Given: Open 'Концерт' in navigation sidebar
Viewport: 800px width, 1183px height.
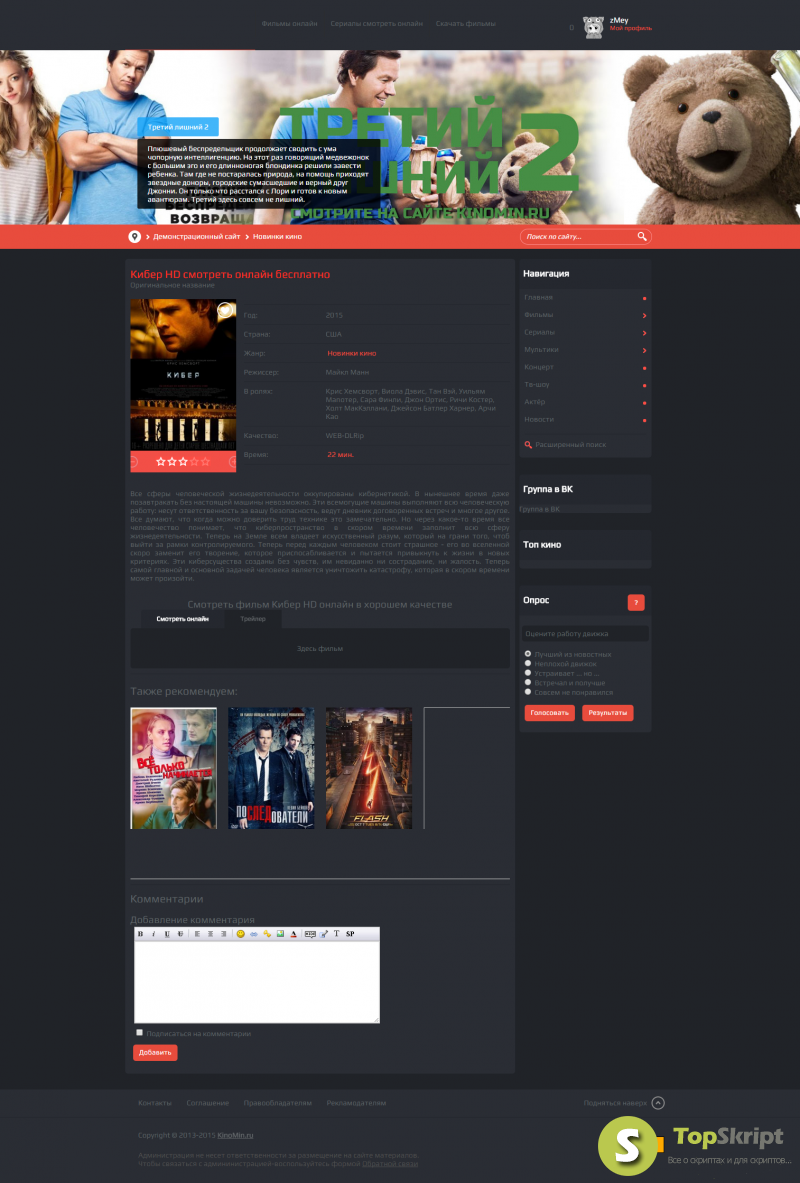Looking at the screenshot, I should click(x=539, y=367).
